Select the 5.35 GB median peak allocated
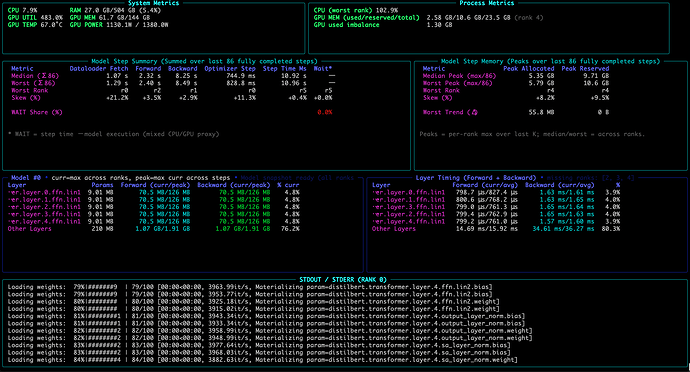Viewport: 690px width, 372px height. pos(542,76)
